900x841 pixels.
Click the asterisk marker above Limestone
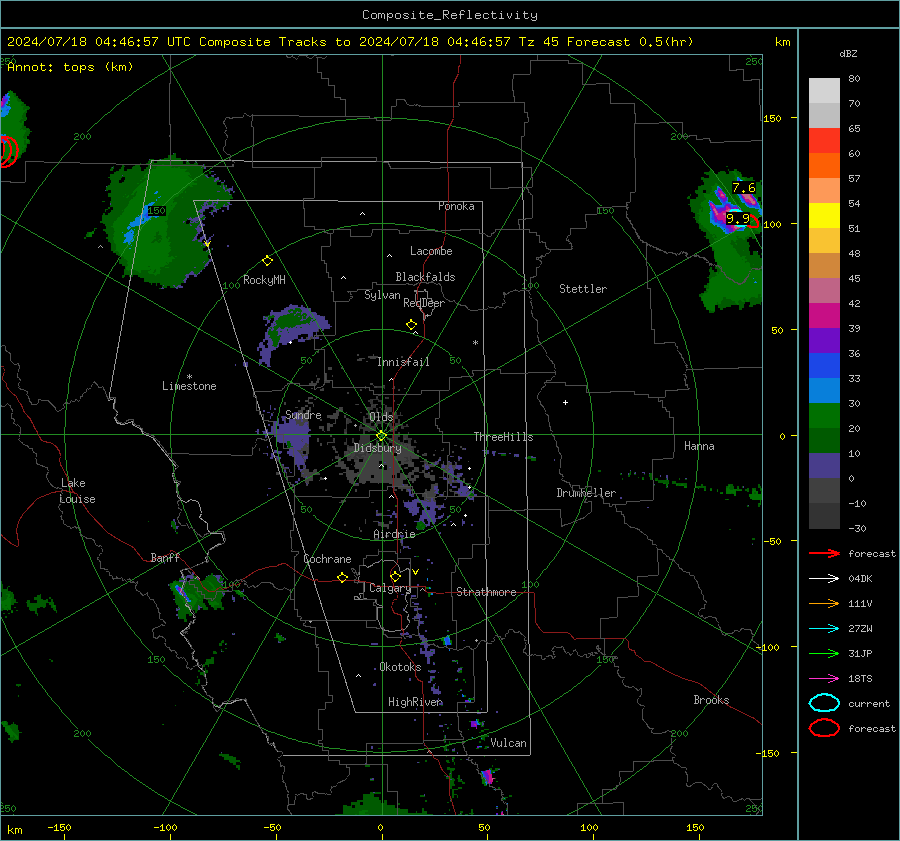pyautogui.click(x=189, y=377)
